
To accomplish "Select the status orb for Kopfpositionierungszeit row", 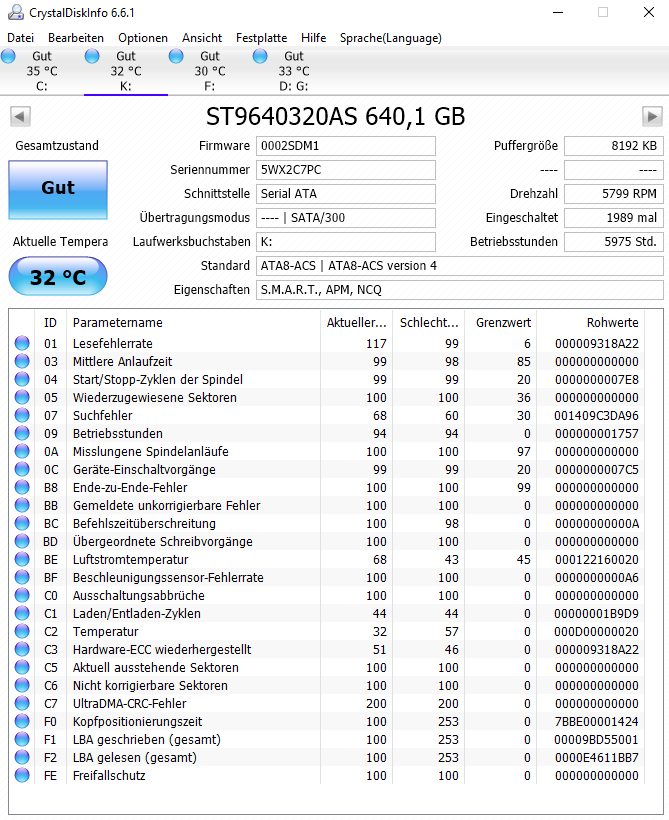I will click(x=22, y=722).
